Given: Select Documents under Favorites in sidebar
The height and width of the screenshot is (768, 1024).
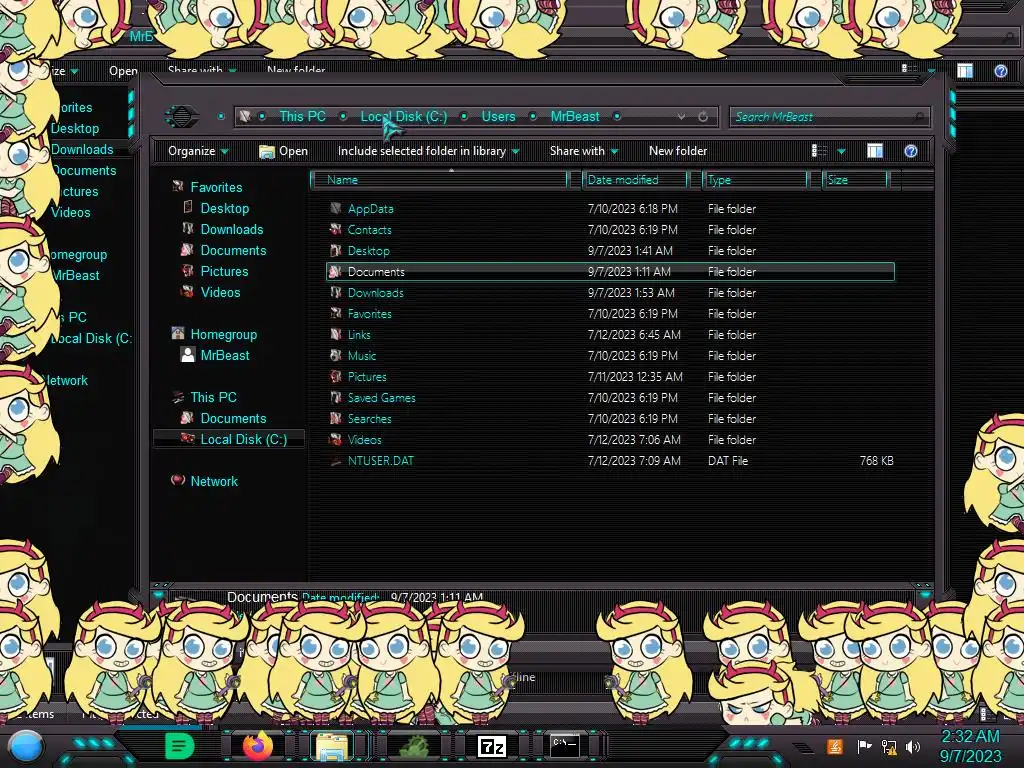Looking at the screenshot, I should (x=233, y=250).
